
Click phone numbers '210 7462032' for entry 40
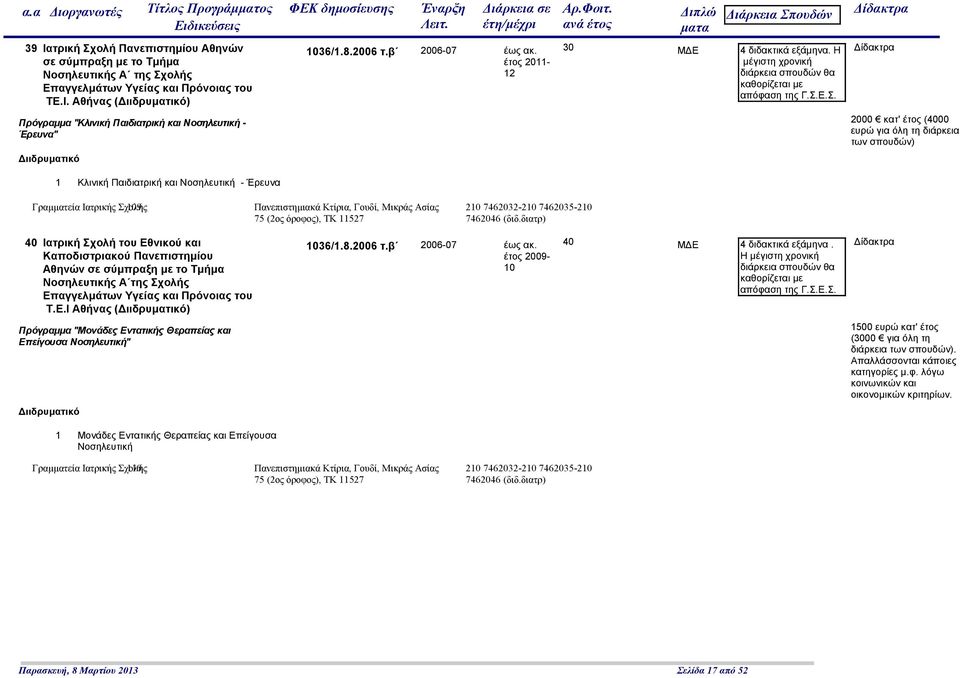tap(529, 474)
